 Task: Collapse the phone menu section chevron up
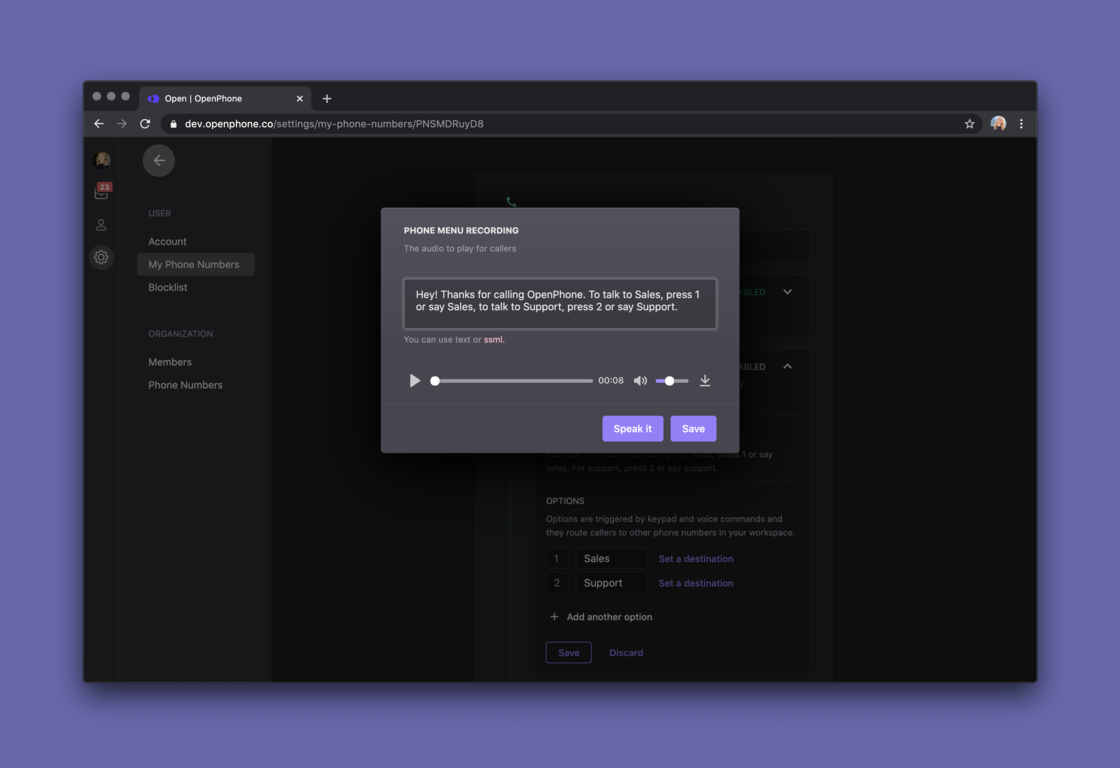(x=787, y=366)
